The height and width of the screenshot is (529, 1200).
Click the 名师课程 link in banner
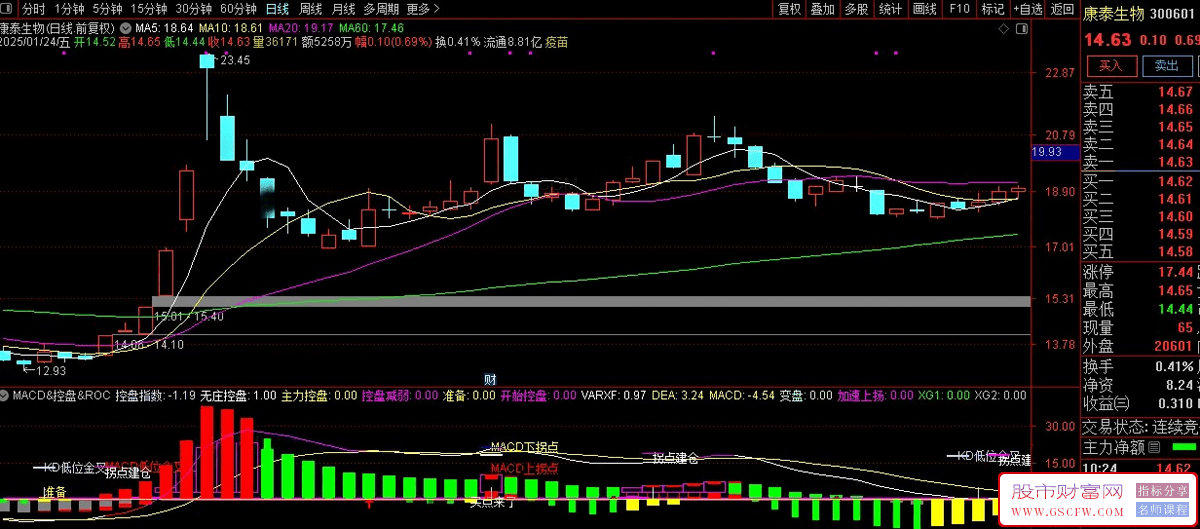point(1162,511)
